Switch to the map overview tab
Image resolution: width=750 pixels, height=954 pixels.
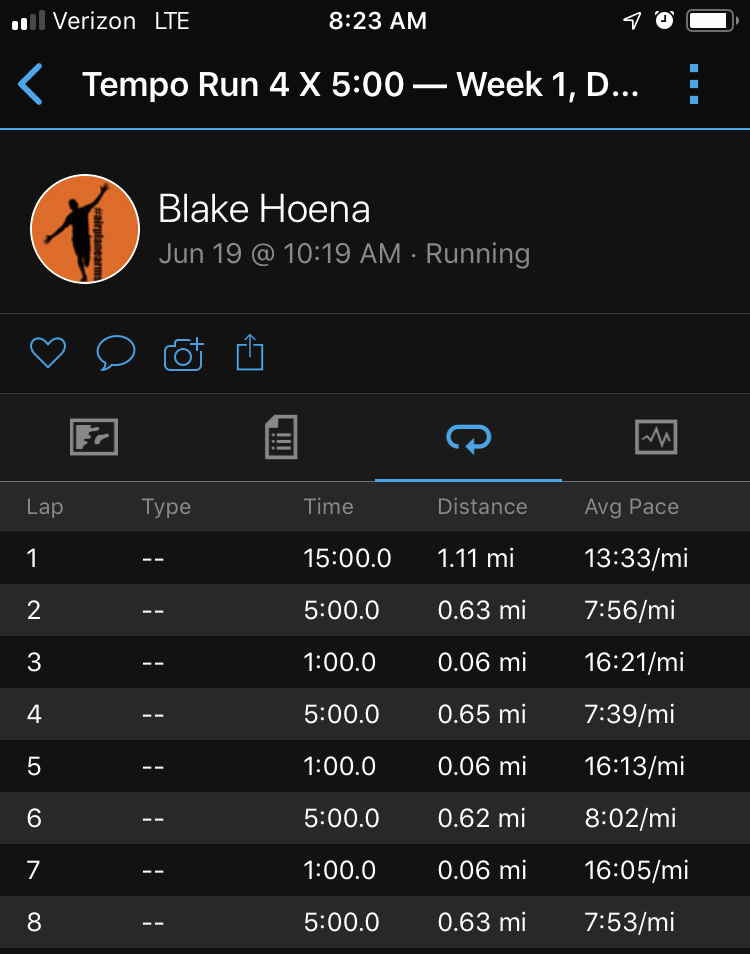point(94,437)
